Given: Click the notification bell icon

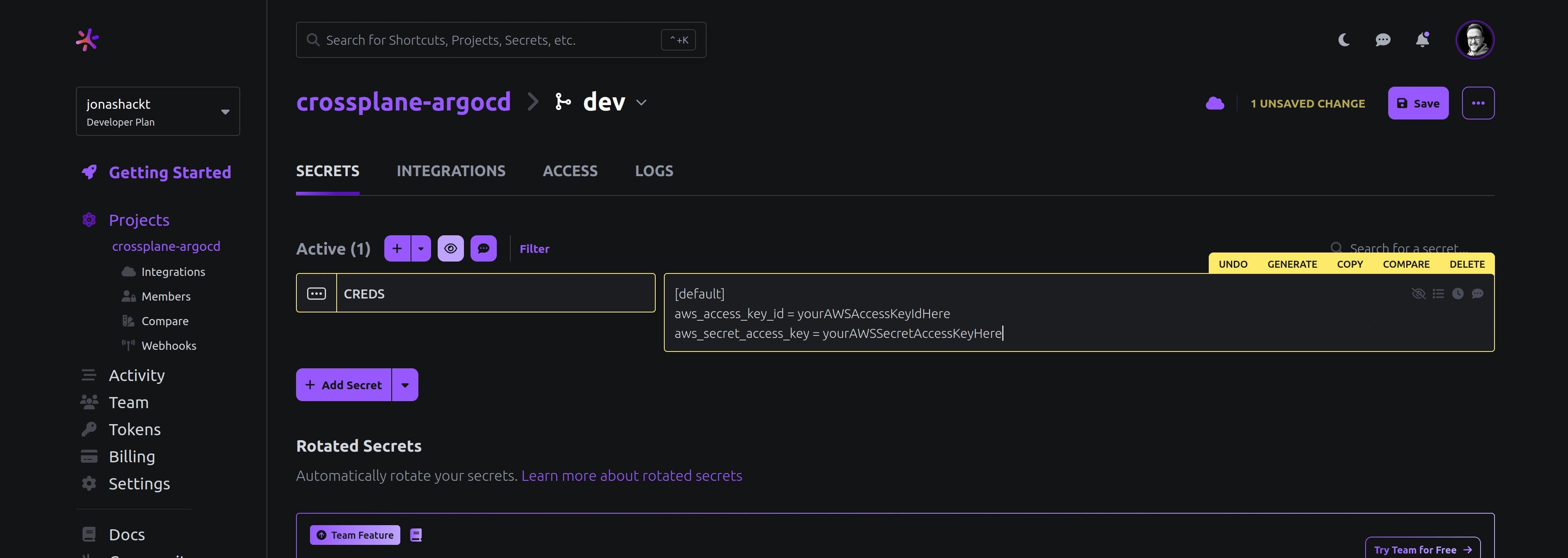Looking at the screenshot, I should (1422, 39).
